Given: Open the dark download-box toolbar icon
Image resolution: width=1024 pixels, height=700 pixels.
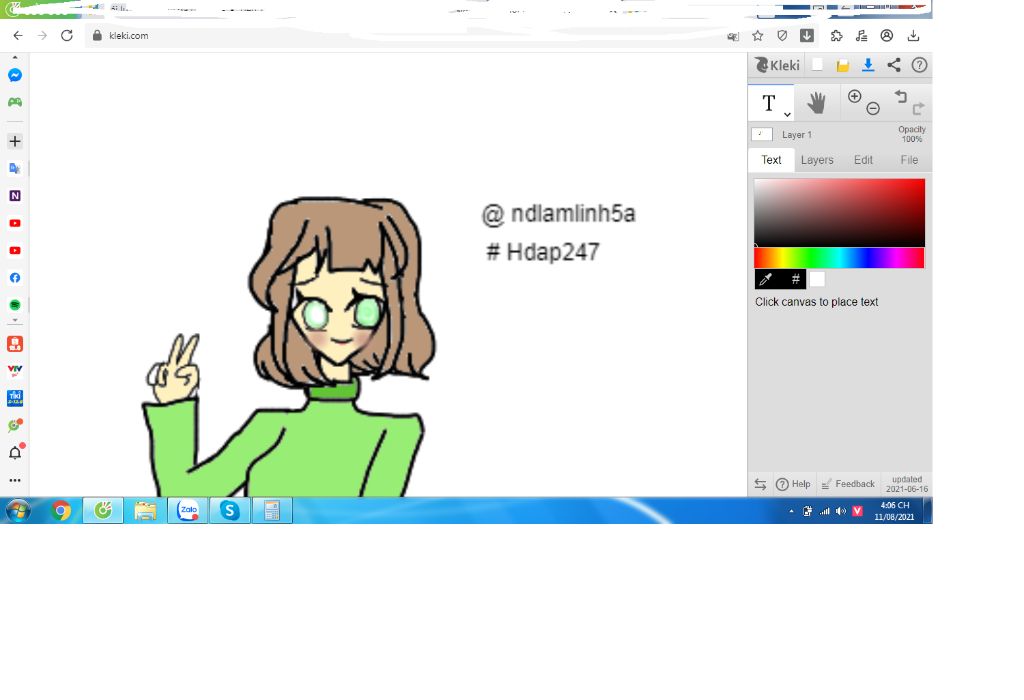Looking at the screenshot, I should (x=807, y=36).
